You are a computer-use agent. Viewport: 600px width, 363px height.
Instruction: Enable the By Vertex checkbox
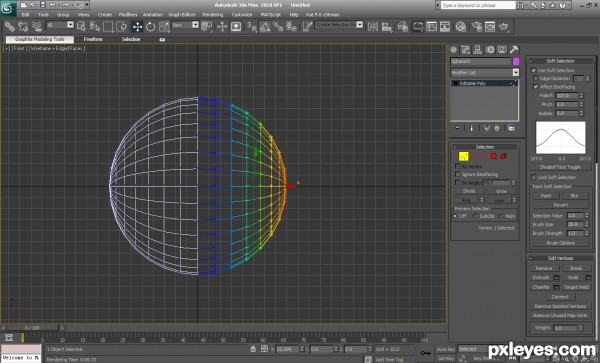click(x=458, y=166)
